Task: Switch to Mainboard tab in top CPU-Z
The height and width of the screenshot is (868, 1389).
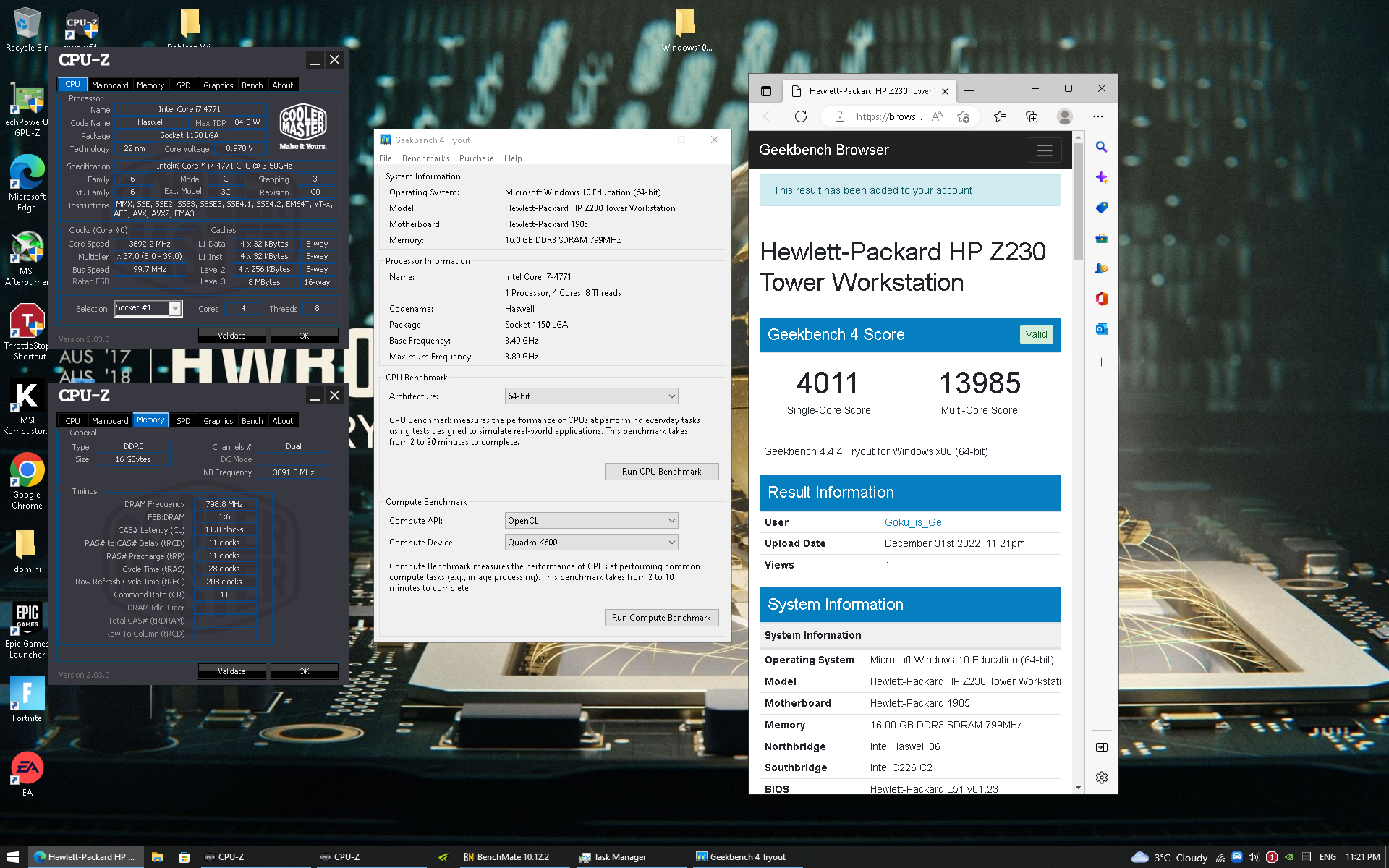Action: [x=110, y=85]
